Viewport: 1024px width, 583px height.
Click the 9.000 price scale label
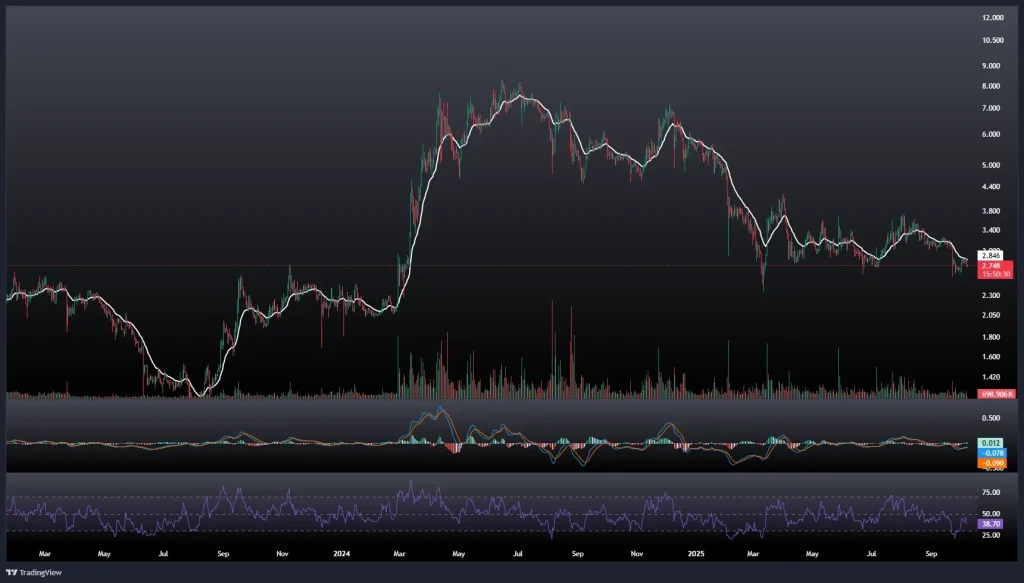[993, 66]
